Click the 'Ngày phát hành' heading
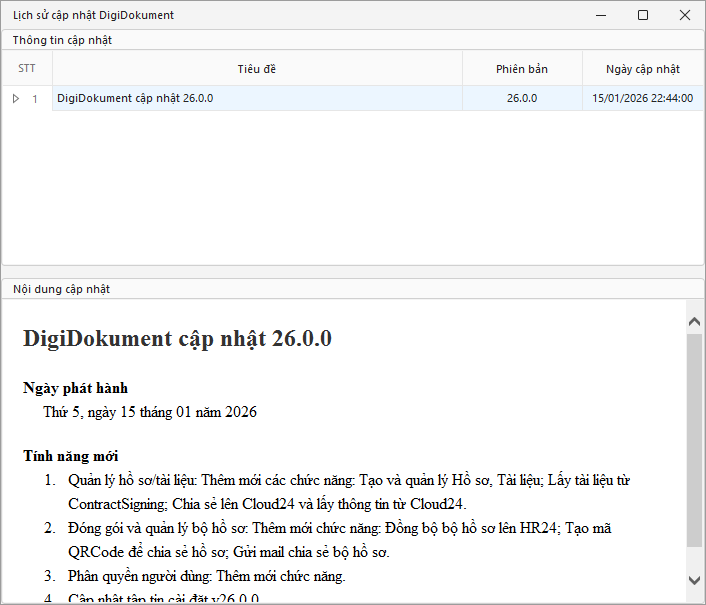This screenshot has height=605, width=706. coord(76,388)
